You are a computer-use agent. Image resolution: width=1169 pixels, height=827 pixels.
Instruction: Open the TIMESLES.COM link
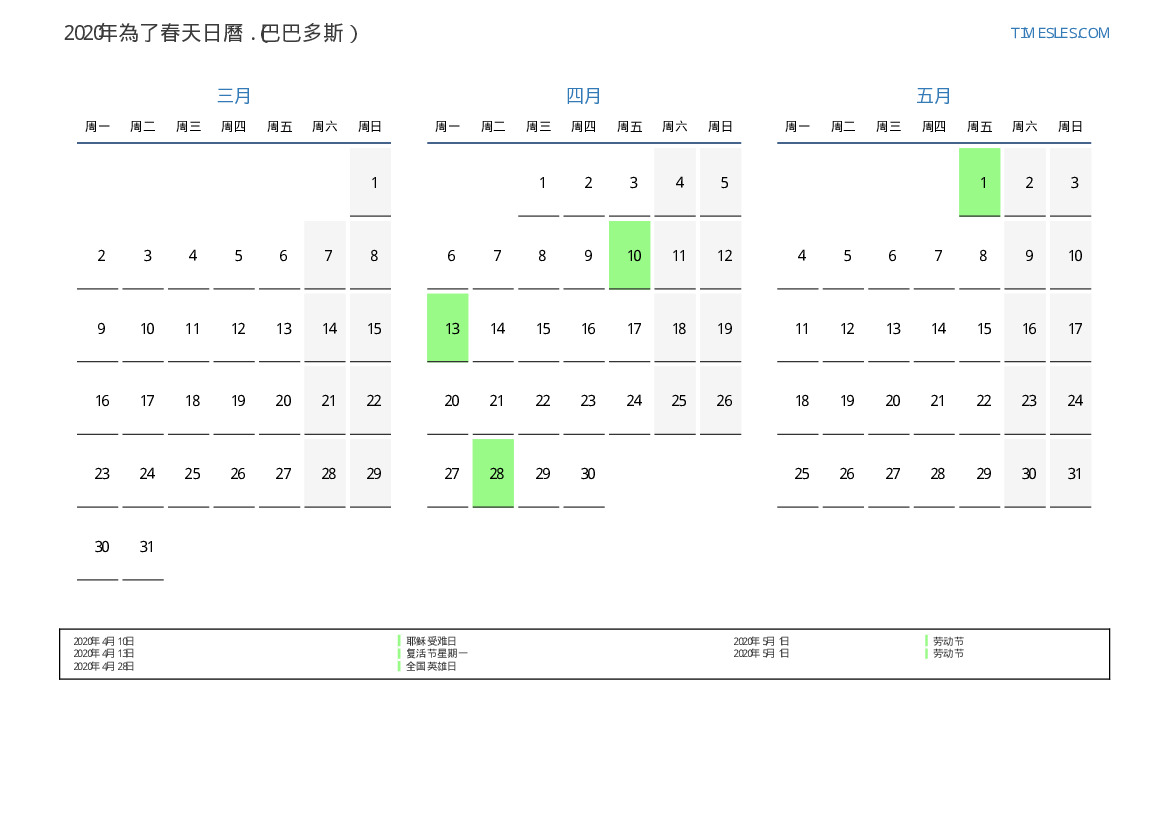(1059, 33)
